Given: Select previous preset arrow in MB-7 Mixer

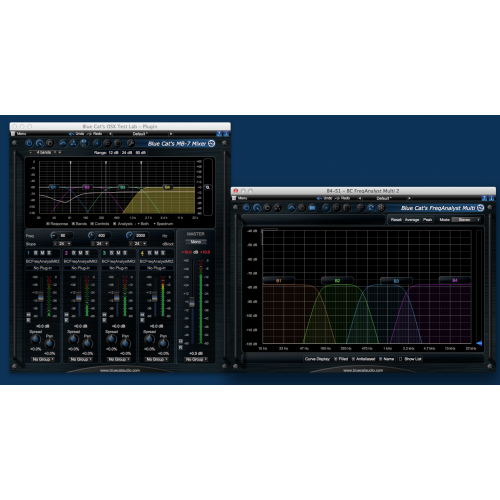Looking at the screenshot, I should [x=110, y=134].
